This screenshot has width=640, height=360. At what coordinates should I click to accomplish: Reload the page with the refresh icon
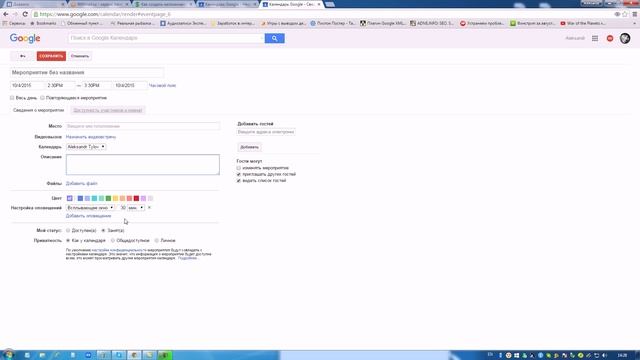[25, 14]
